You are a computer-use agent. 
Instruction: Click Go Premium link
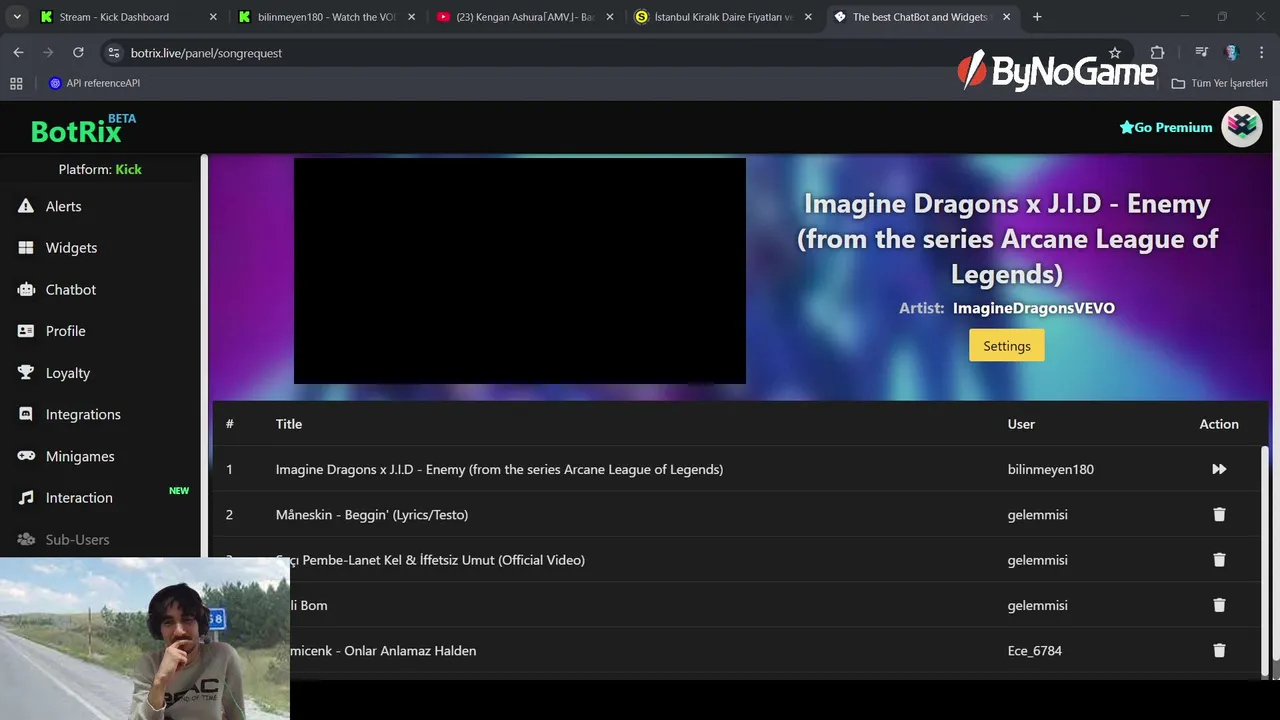(1165, 127)
